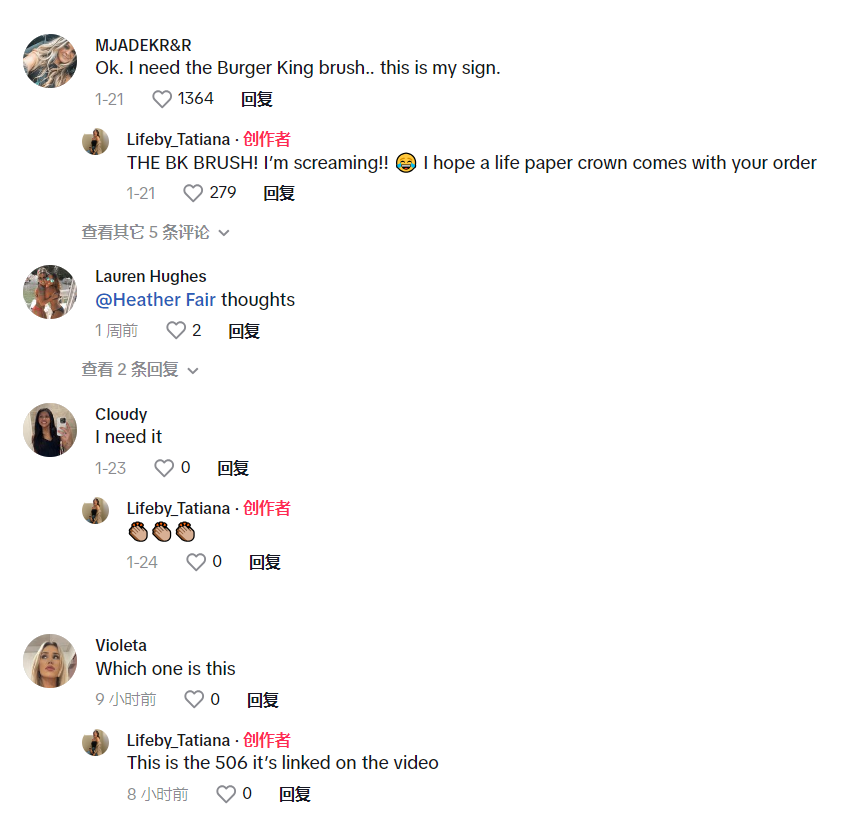Screen dimensions: 856x820
Task: Click 回复 under Cloudy's comment
Action: pos(233,468)
